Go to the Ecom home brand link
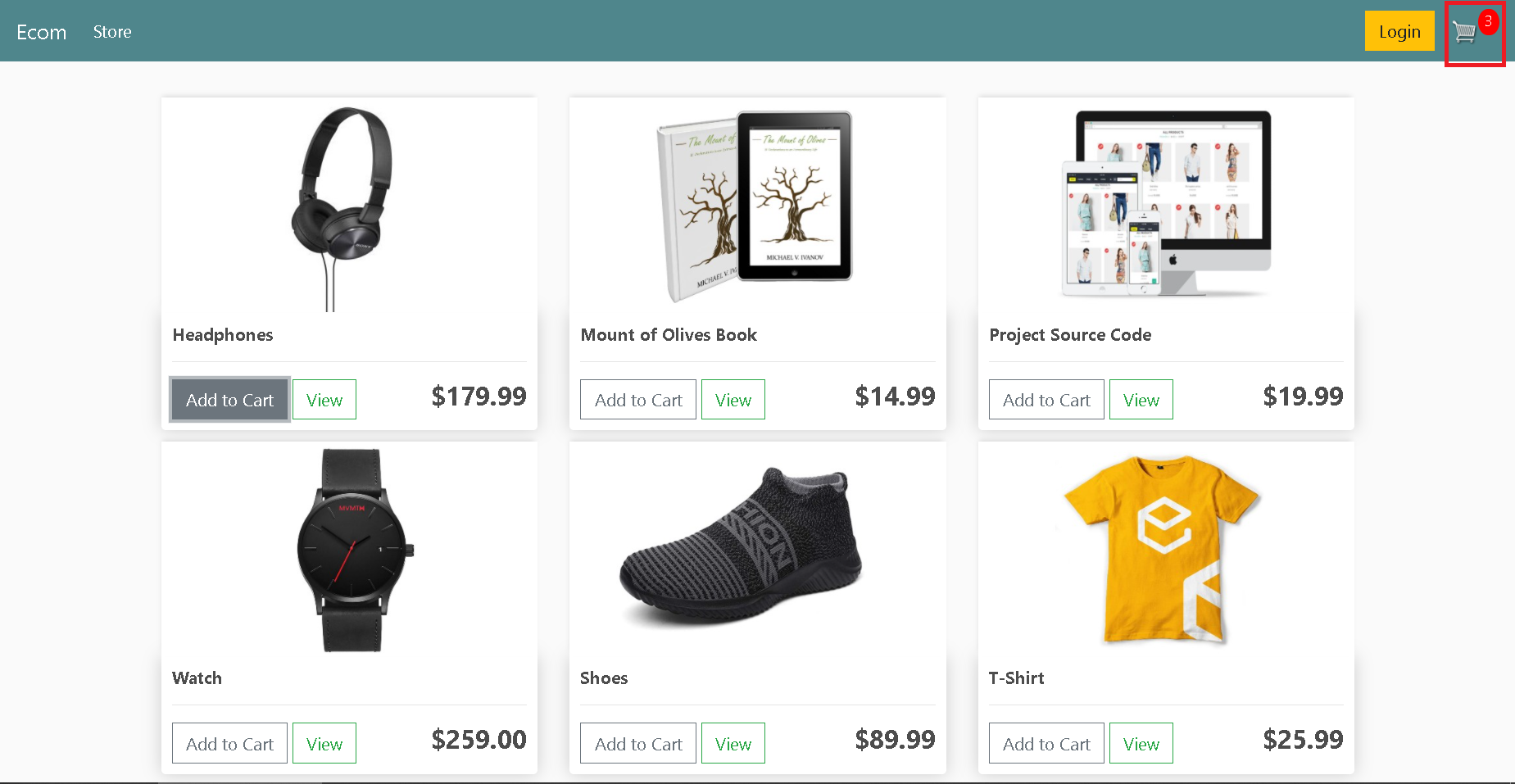The width and height of the screenshot is (1515, 784). pos(42,32)
